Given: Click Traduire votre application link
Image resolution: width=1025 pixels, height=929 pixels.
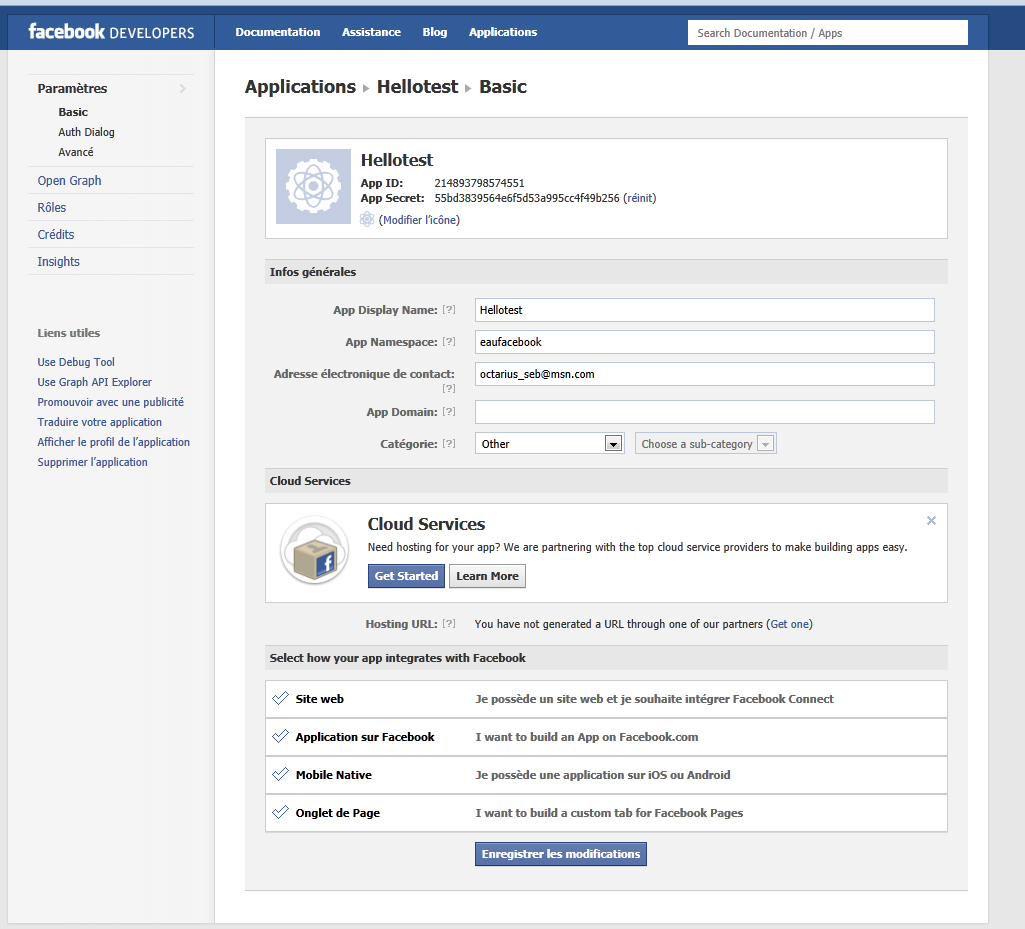Looking at the screenshot, I should (x=99, y=422).
